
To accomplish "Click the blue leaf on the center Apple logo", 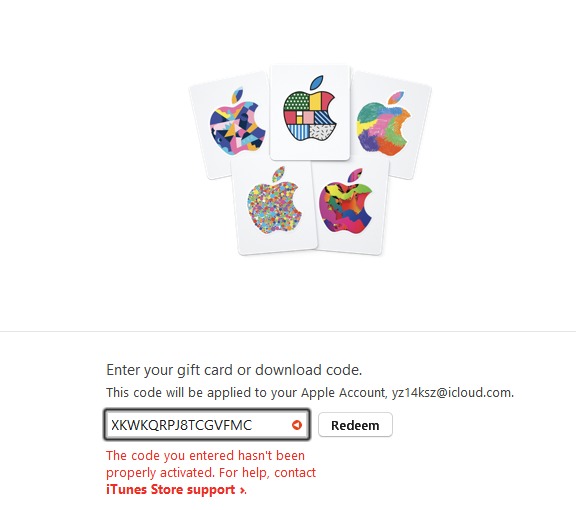I will [x=317, y=83].
